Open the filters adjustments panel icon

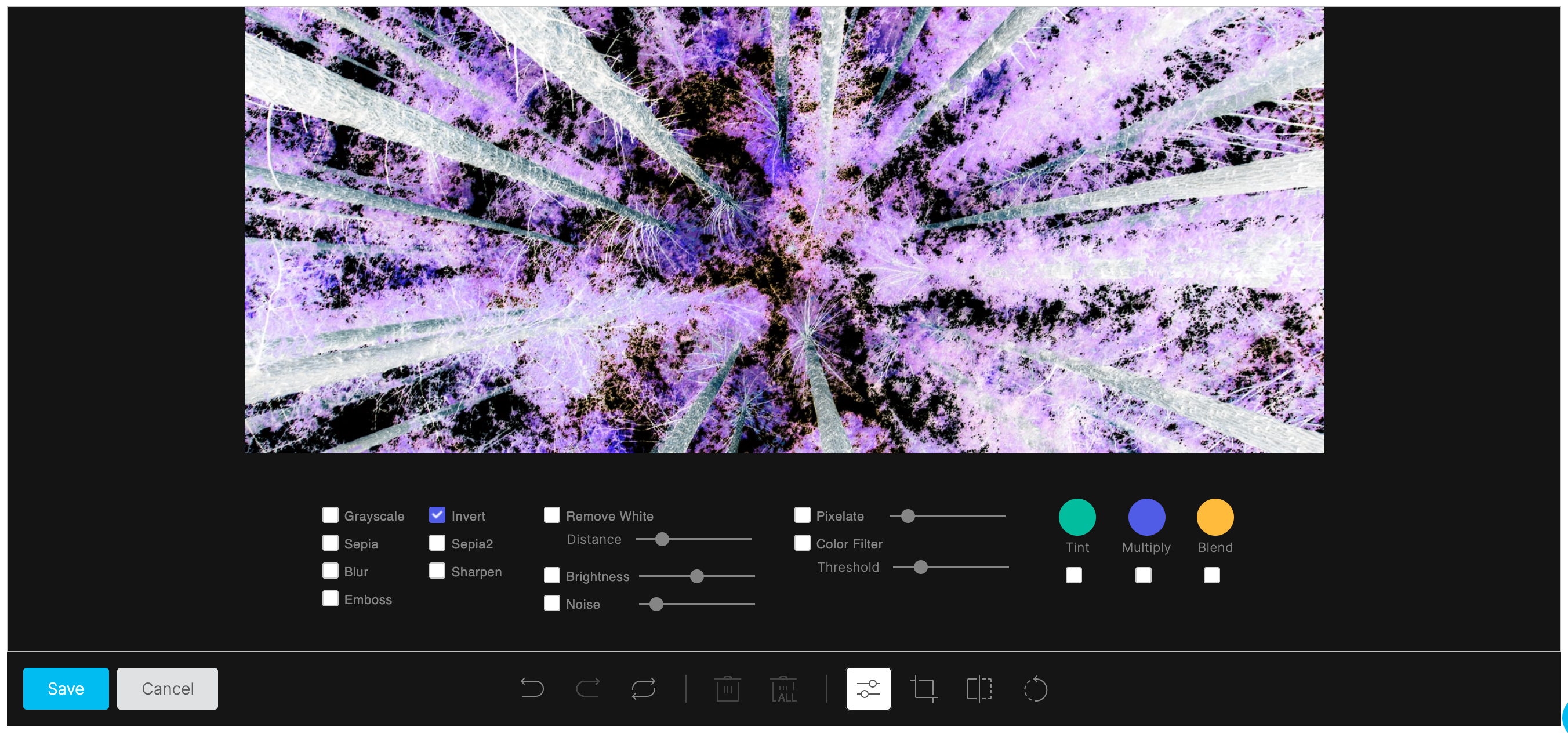pos(869,688)
